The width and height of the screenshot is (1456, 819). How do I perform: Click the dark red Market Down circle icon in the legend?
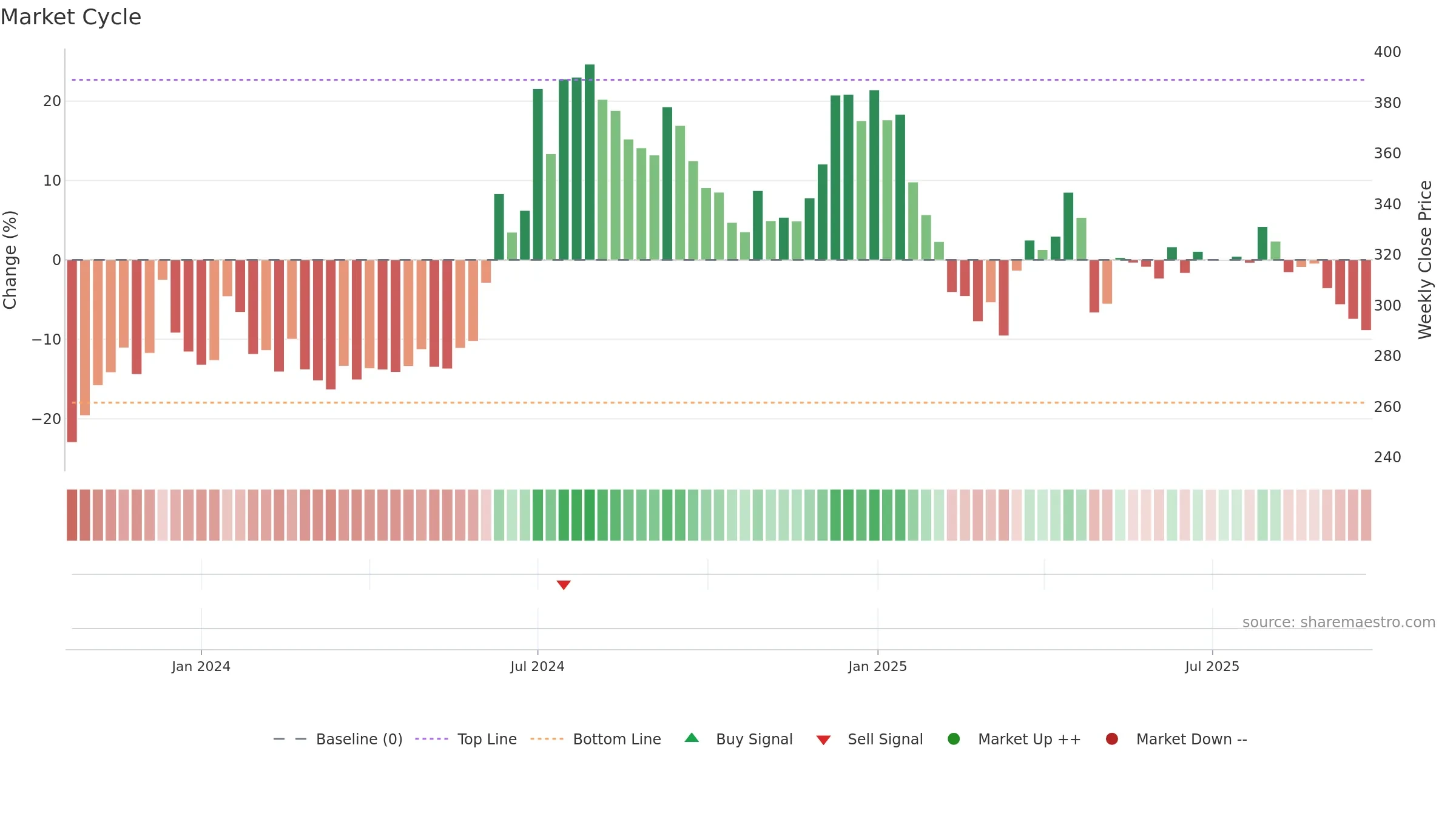[x=1112, y=739]
